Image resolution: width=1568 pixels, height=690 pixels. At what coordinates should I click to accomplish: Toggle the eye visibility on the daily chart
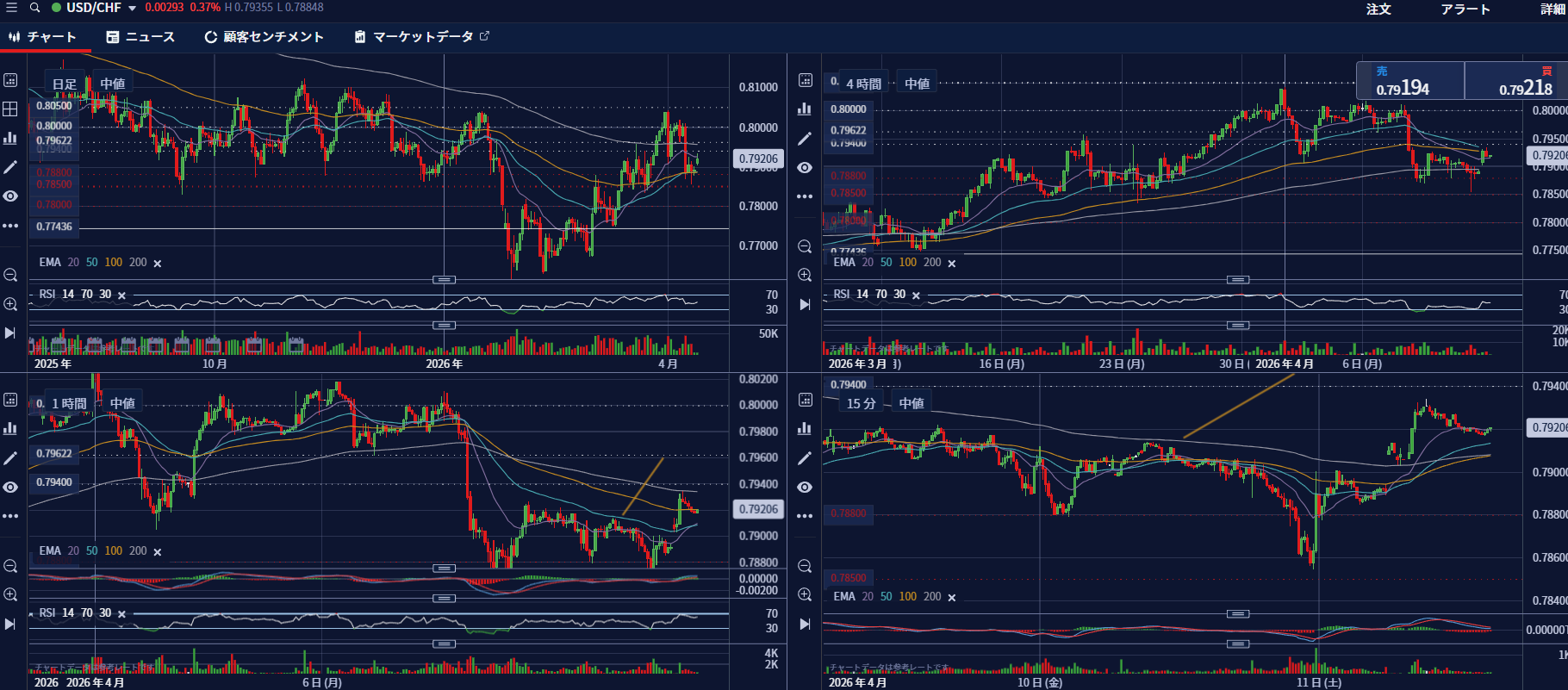tap(10, 196)
